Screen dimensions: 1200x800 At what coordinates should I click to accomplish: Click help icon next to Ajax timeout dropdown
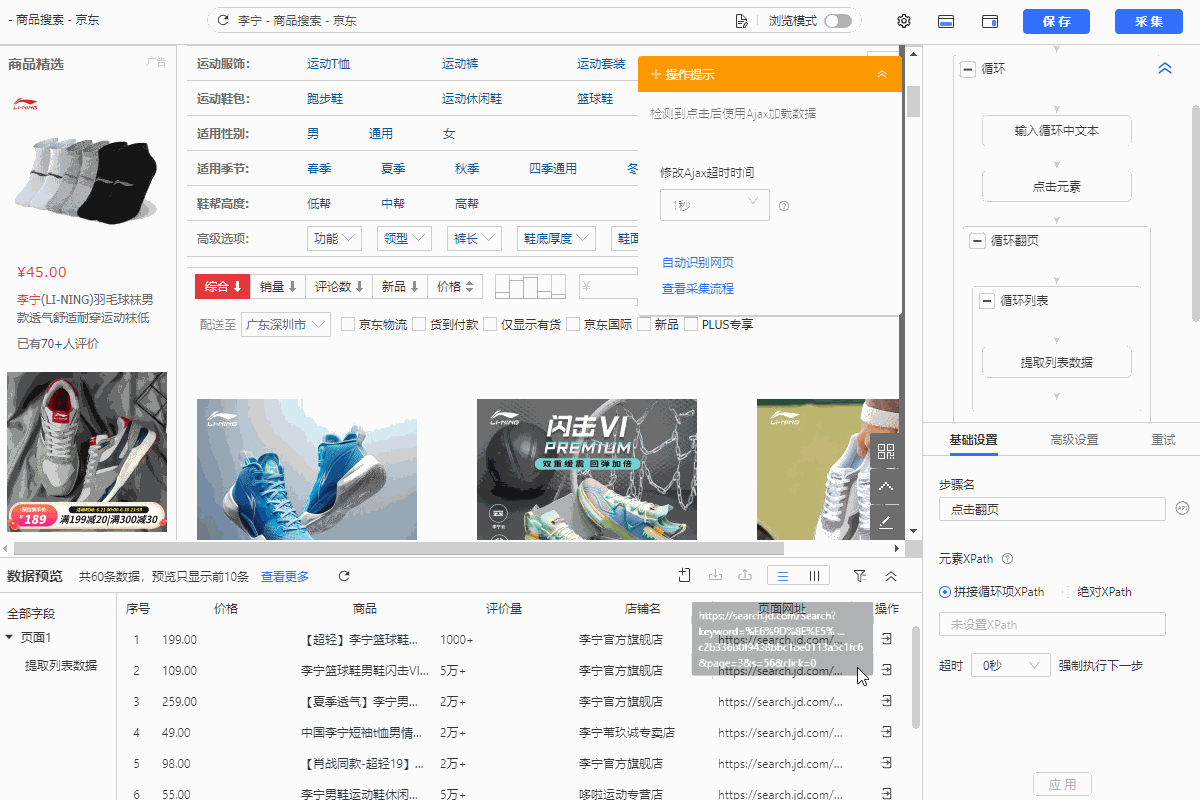coord(784,206)
